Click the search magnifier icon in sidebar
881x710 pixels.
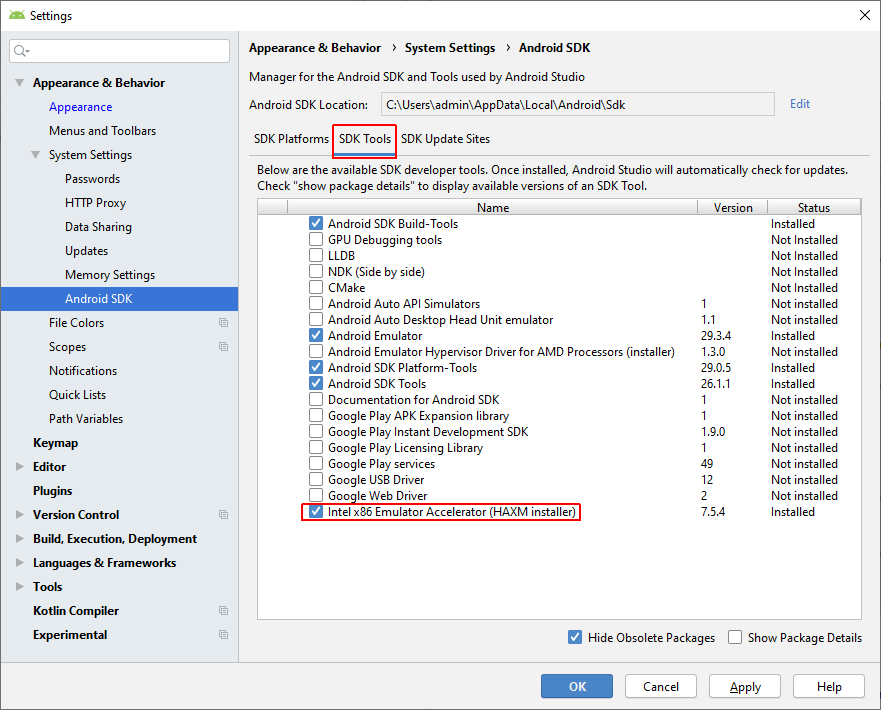[21, 51]
